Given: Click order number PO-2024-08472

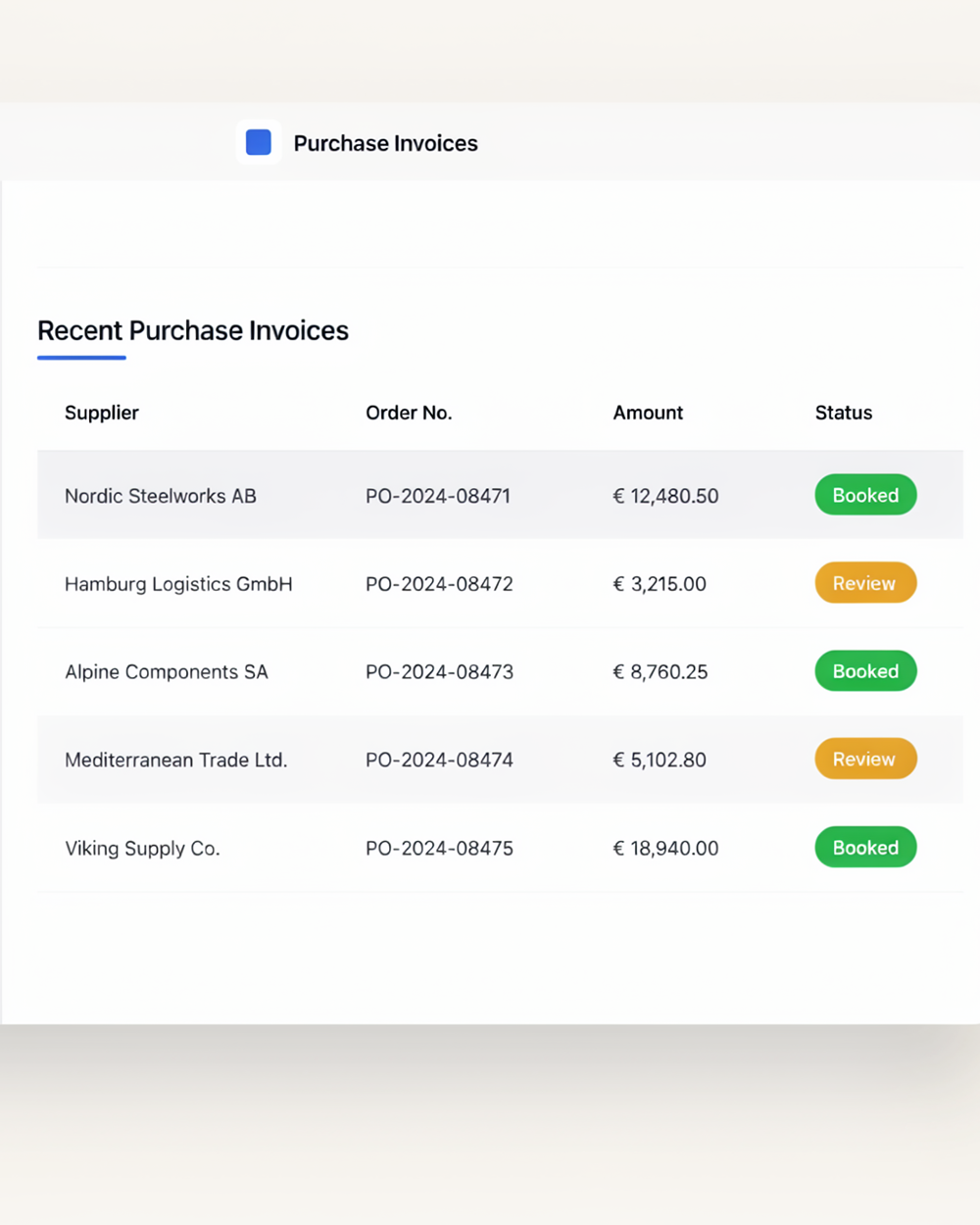Looking at the screenshot, I should point(439,584).
